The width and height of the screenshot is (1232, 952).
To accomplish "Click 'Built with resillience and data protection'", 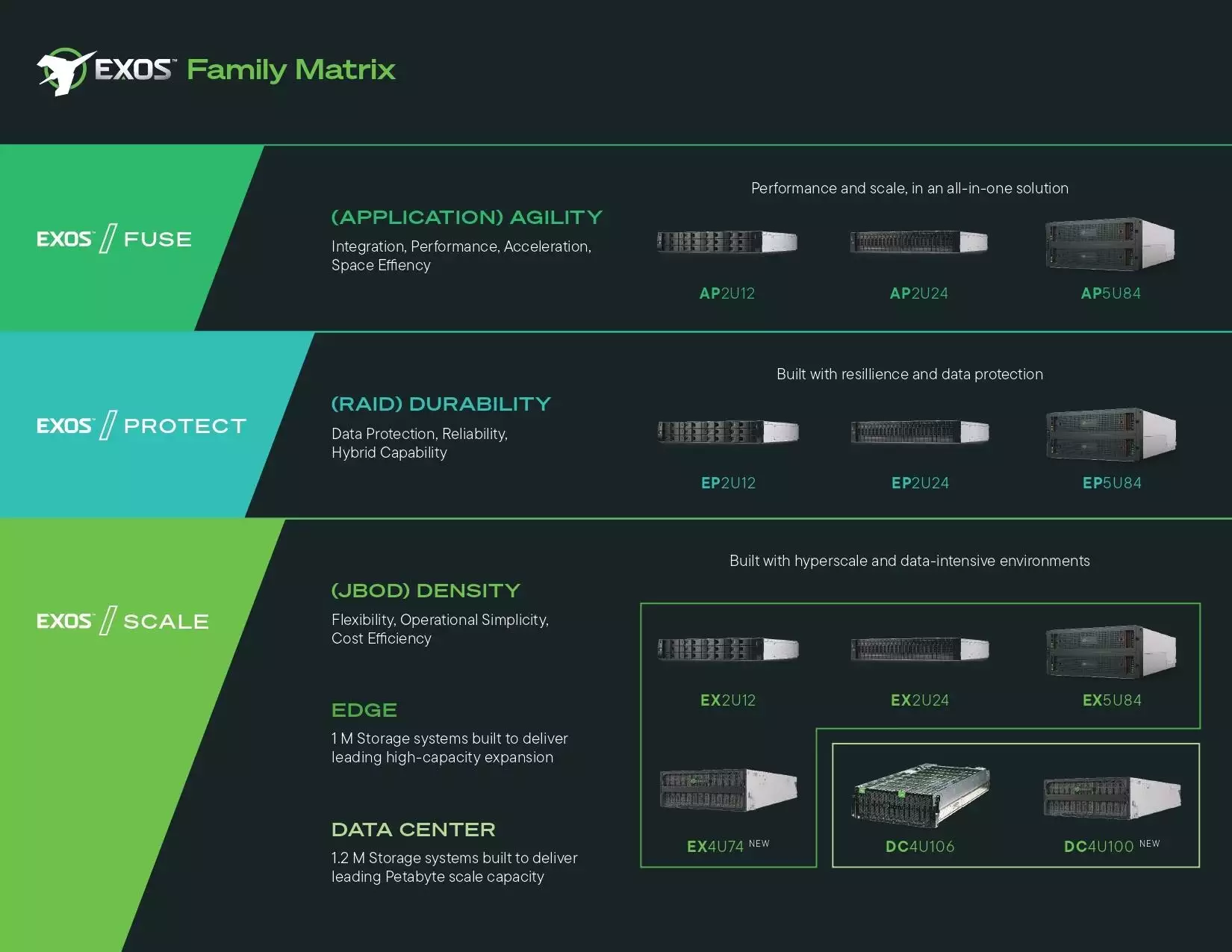I will [x=909, y=374].
